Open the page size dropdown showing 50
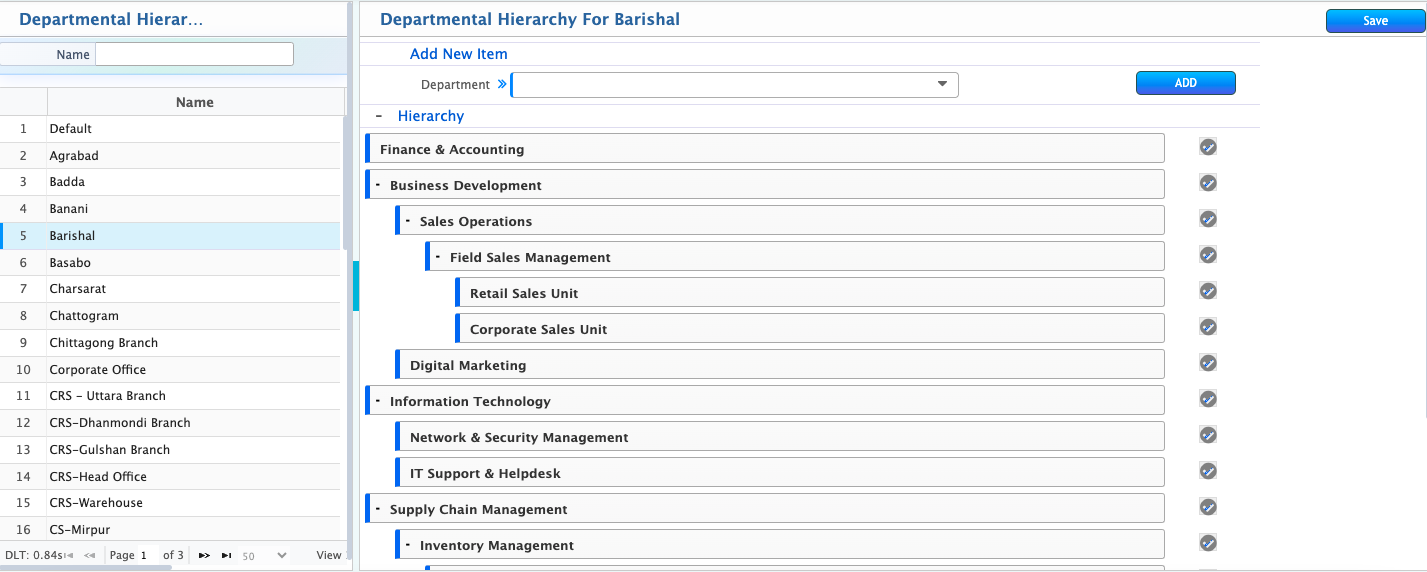 [x=264, y=555]
